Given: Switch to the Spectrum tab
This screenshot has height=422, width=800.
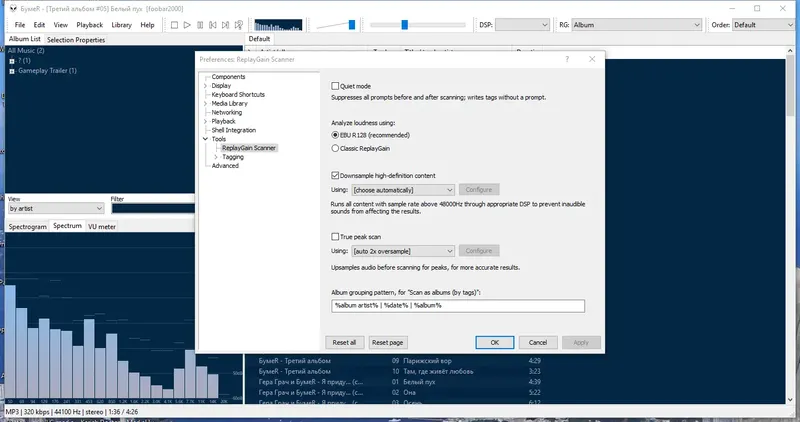Looking at the screenshot, I should [x=67, y=226].
